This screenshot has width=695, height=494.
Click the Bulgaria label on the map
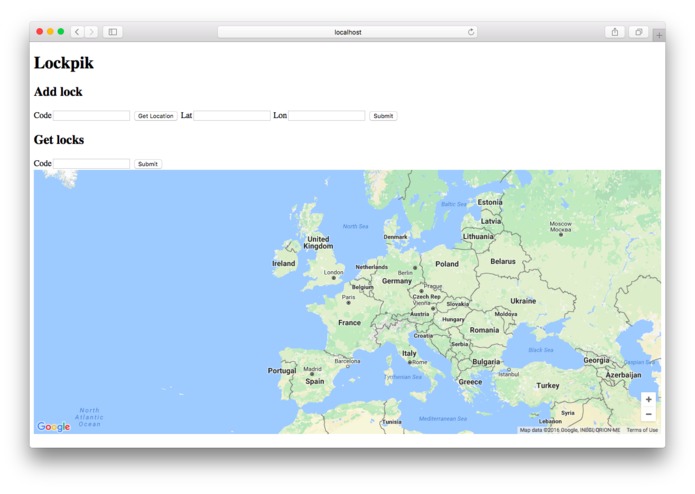click(486, 362)
